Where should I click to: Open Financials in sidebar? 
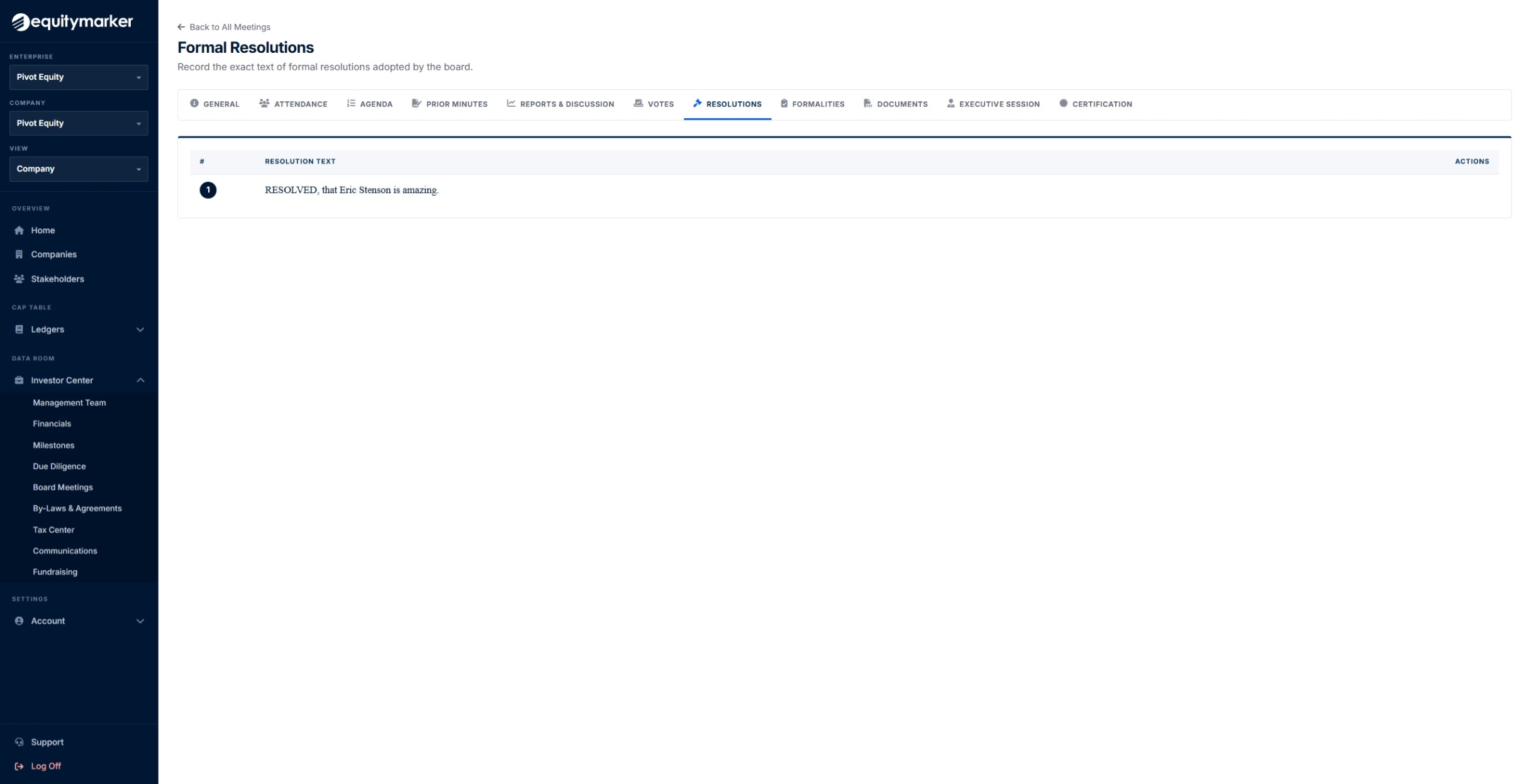pyautogui.click(x=52, y=424)
